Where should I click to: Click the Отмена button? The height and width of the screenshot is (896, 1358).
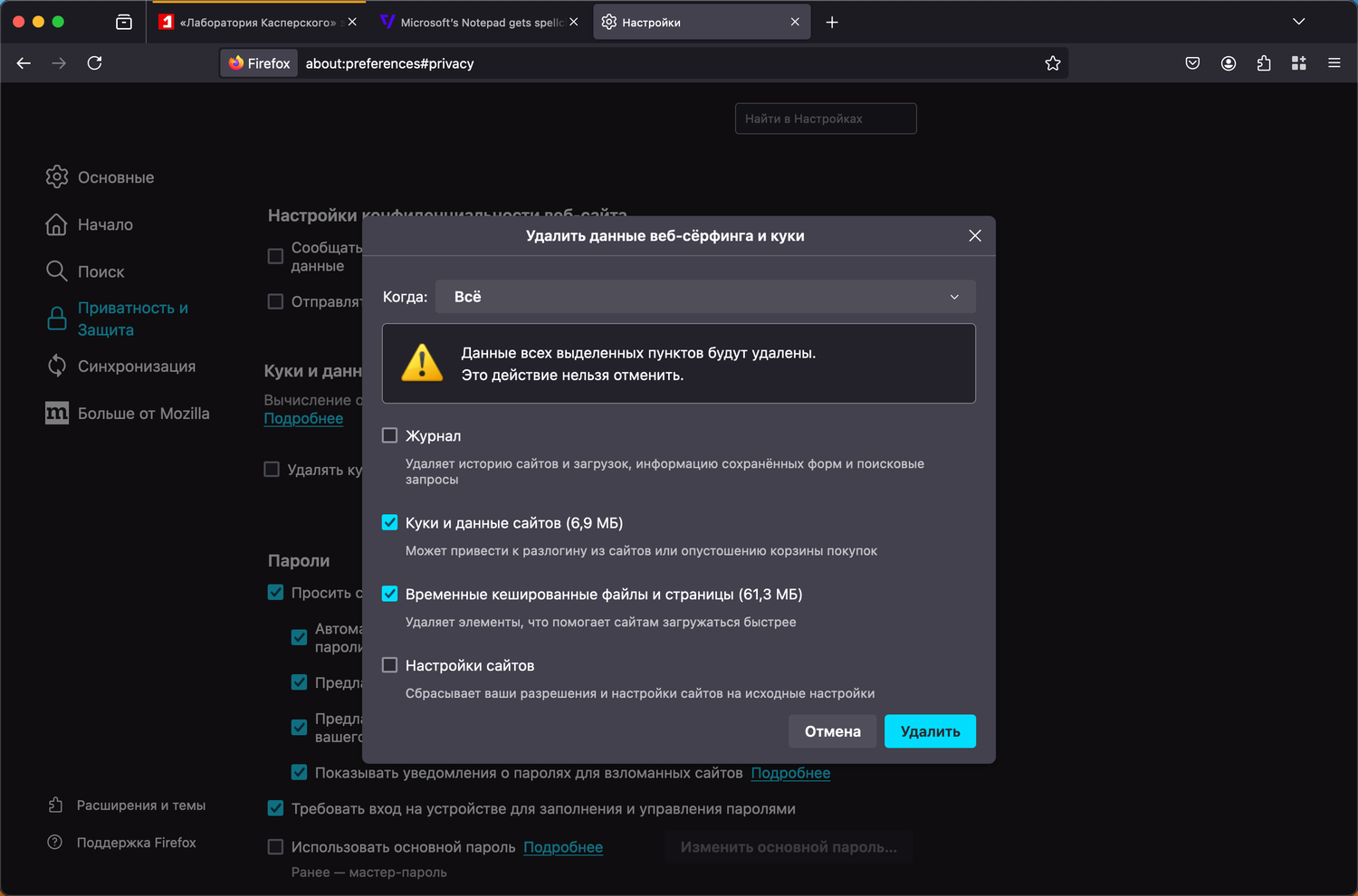click(832, 731)
